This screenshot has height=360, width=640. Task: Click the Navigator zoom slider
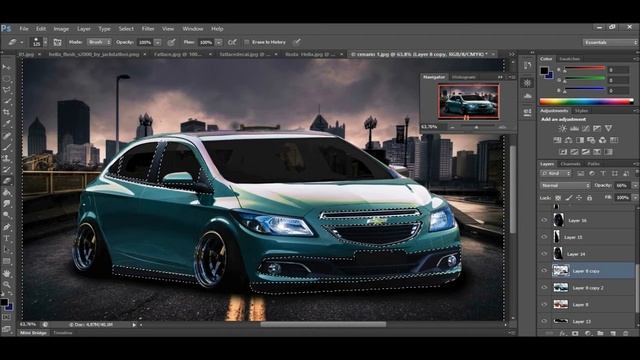click(476, 127)
